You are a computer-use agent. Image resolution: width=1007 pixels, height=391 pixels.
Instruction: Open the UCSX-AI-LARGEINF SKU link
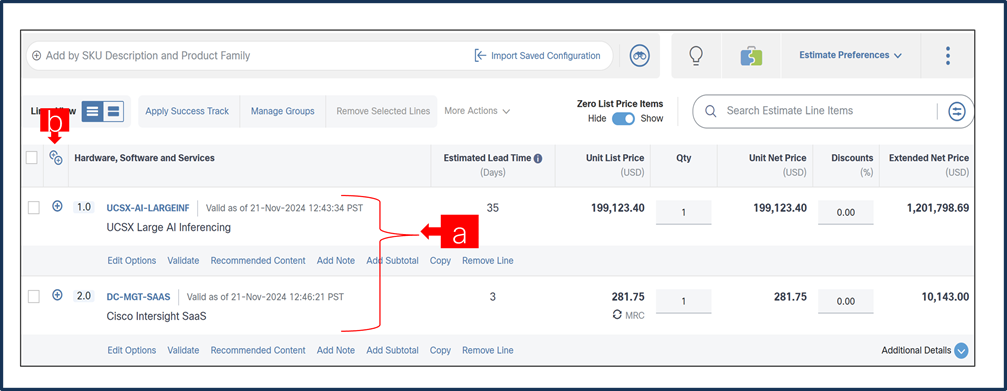click(x=148, y=207)
